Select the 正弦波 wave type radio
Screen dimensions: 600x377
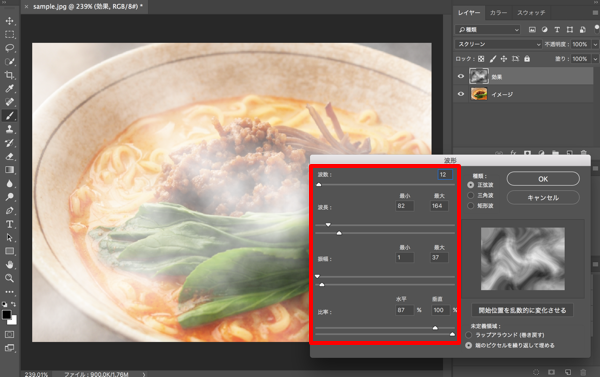click(x=471, y=185)
